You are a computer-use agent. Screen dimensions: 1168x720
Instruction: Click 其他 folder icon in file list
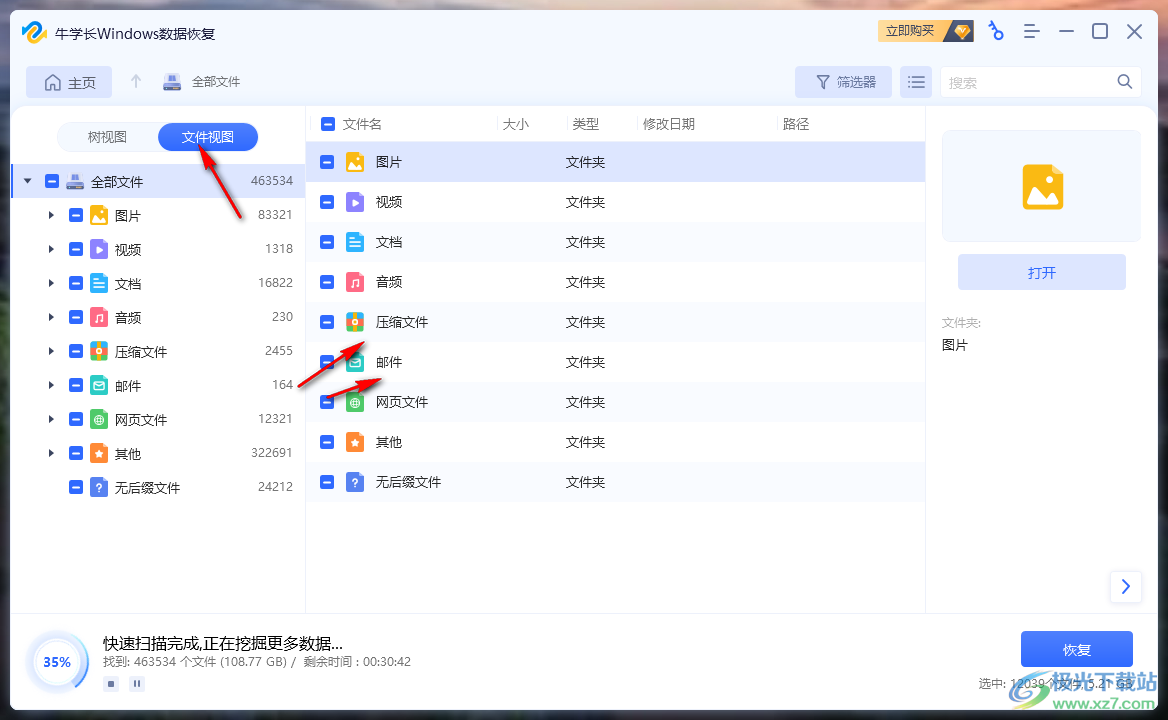coord(355,442)
